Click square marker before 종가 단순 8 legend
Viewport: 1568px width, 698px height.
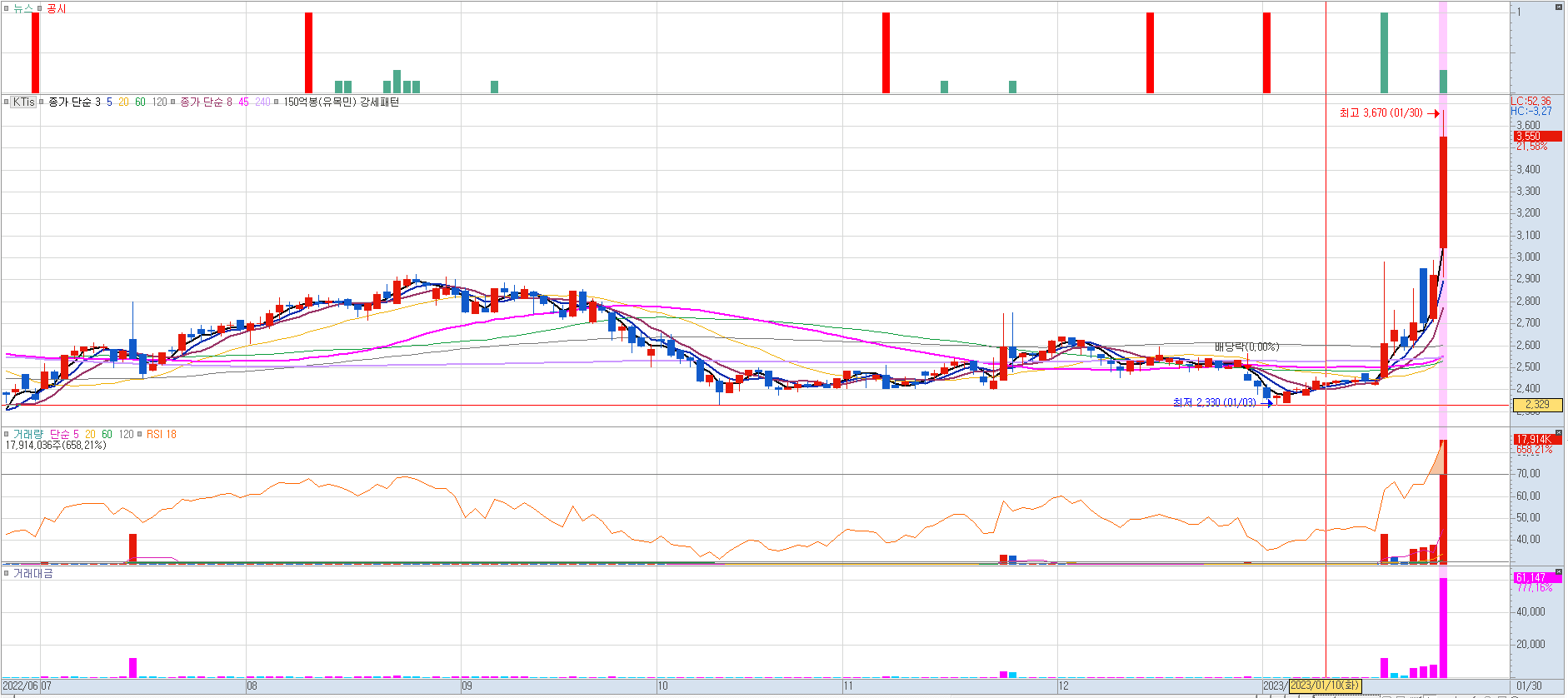click(173, 102)
